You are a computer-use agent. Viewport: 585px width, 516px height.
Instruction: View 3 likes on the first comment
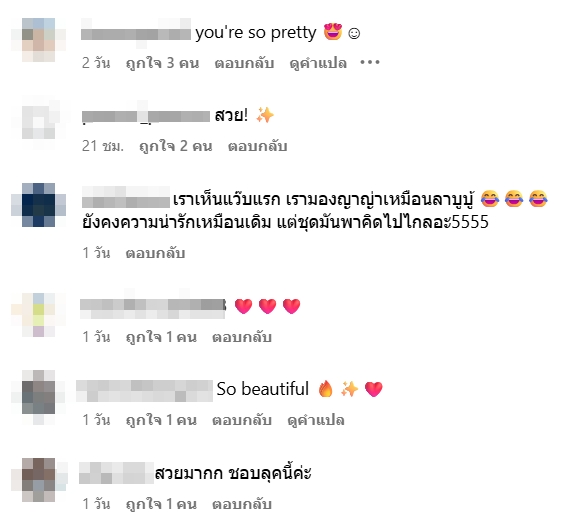[162, 63]
